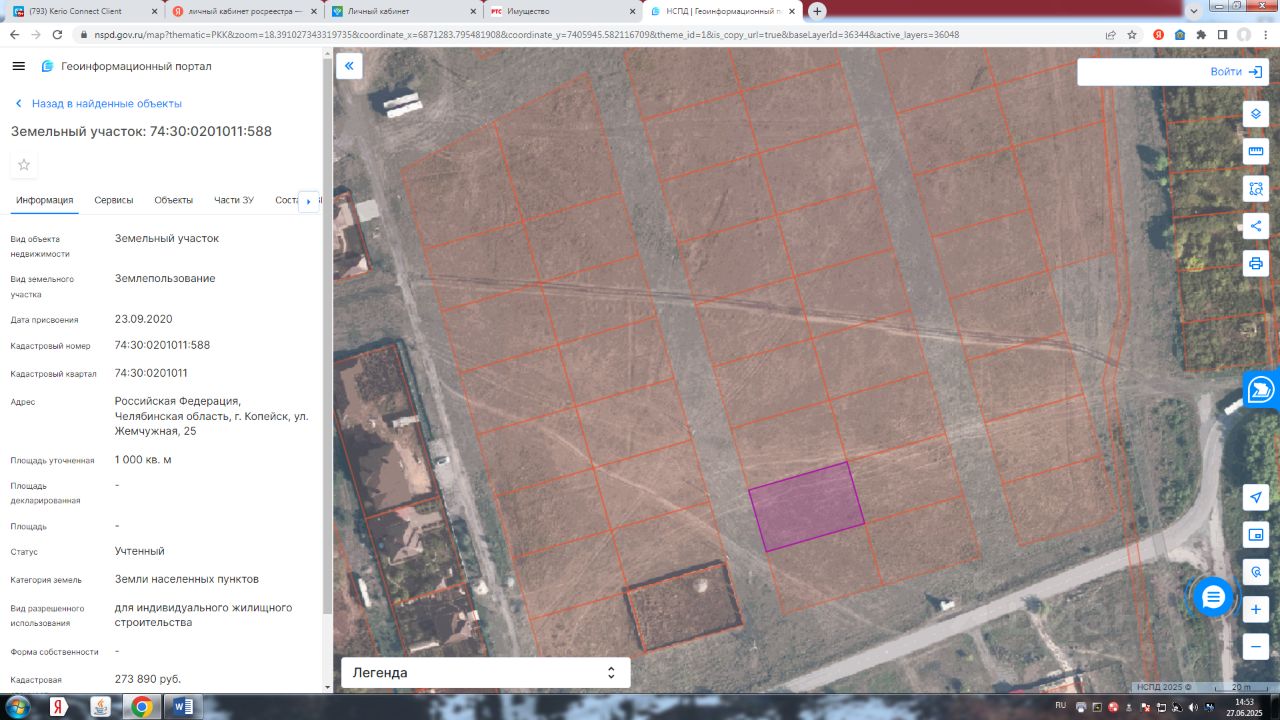The image size is (1280, 720).
Task: Click the cadastral value 273 890 руб.
Action: pos(148,679)
